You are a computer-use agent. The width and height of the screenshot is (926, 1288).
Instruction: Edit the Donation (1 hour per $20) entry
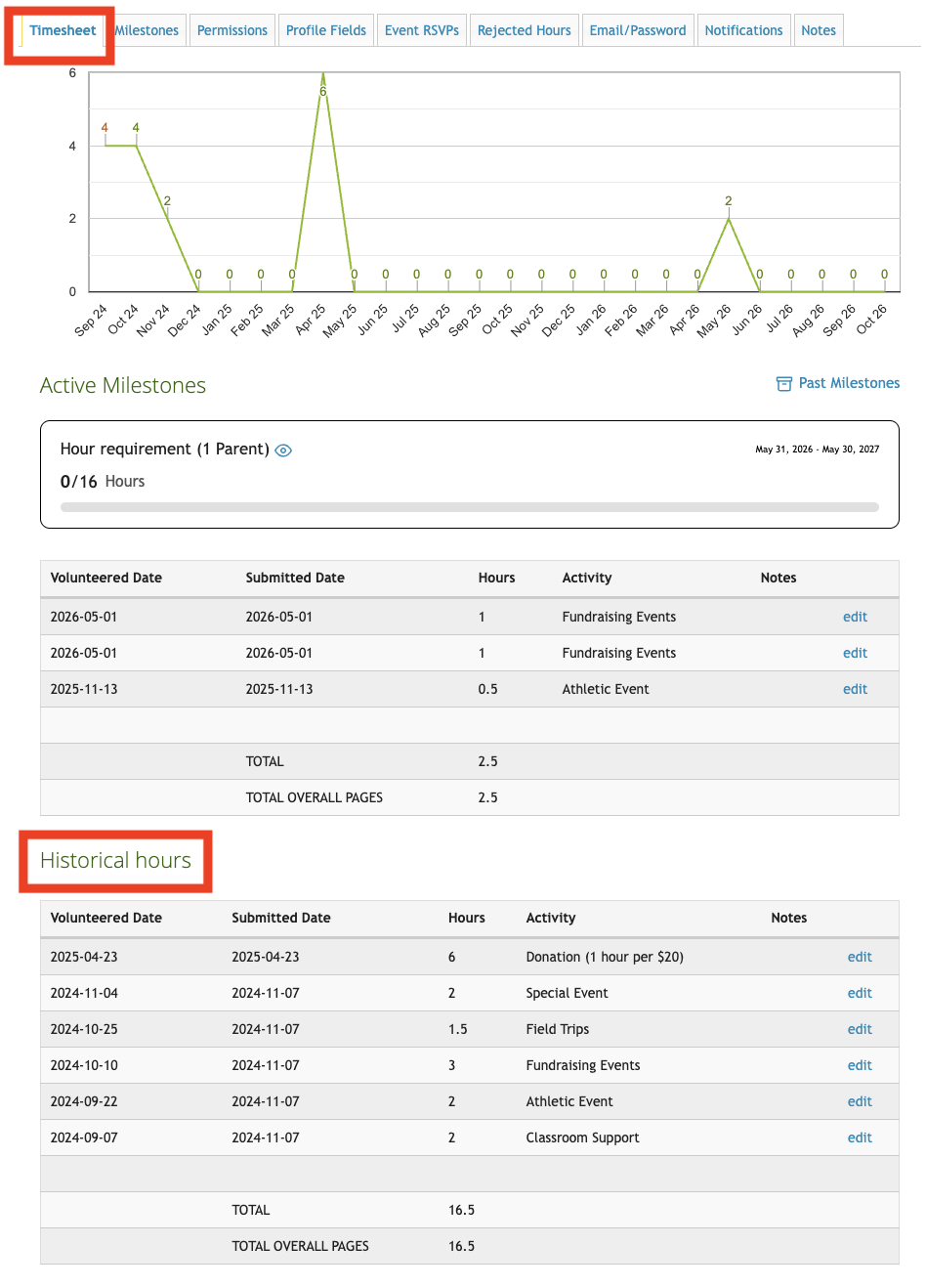[x=860, y=957]
